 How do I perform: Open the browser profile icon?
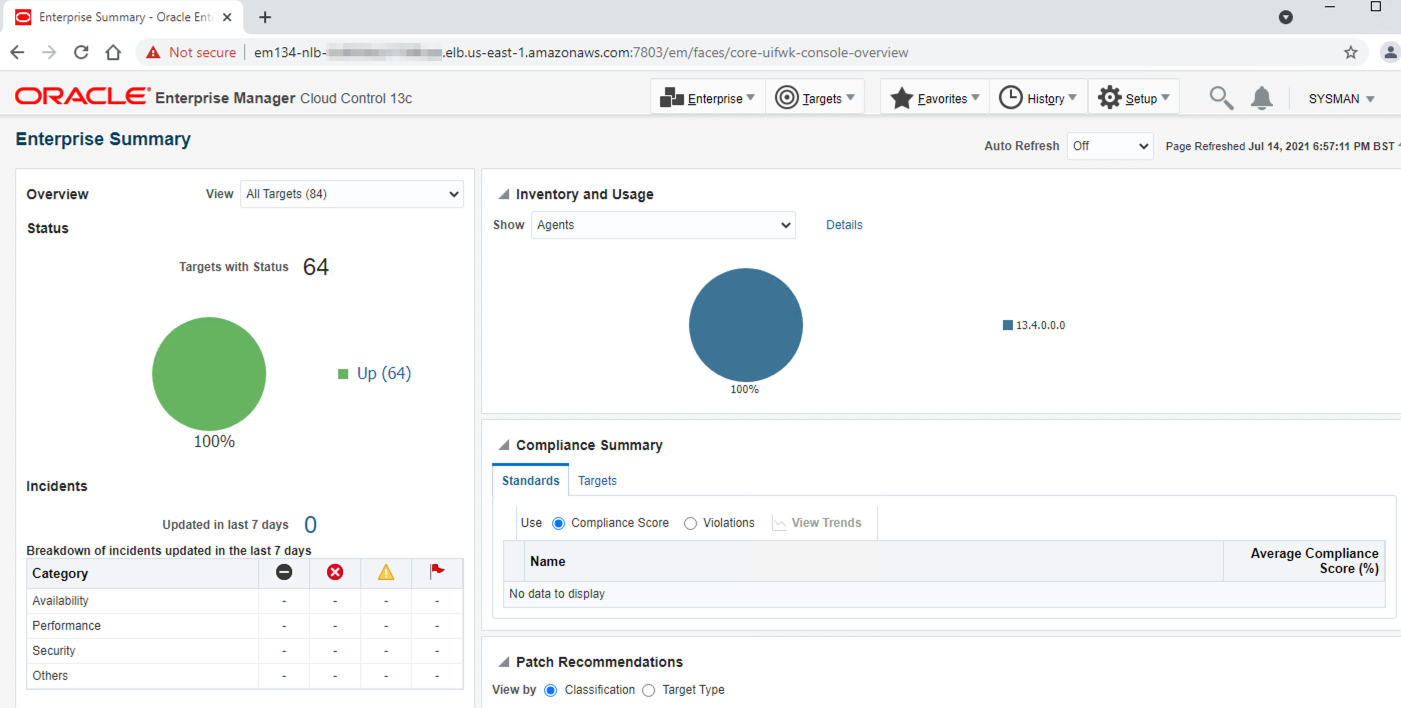click(x=1390, y=52)
